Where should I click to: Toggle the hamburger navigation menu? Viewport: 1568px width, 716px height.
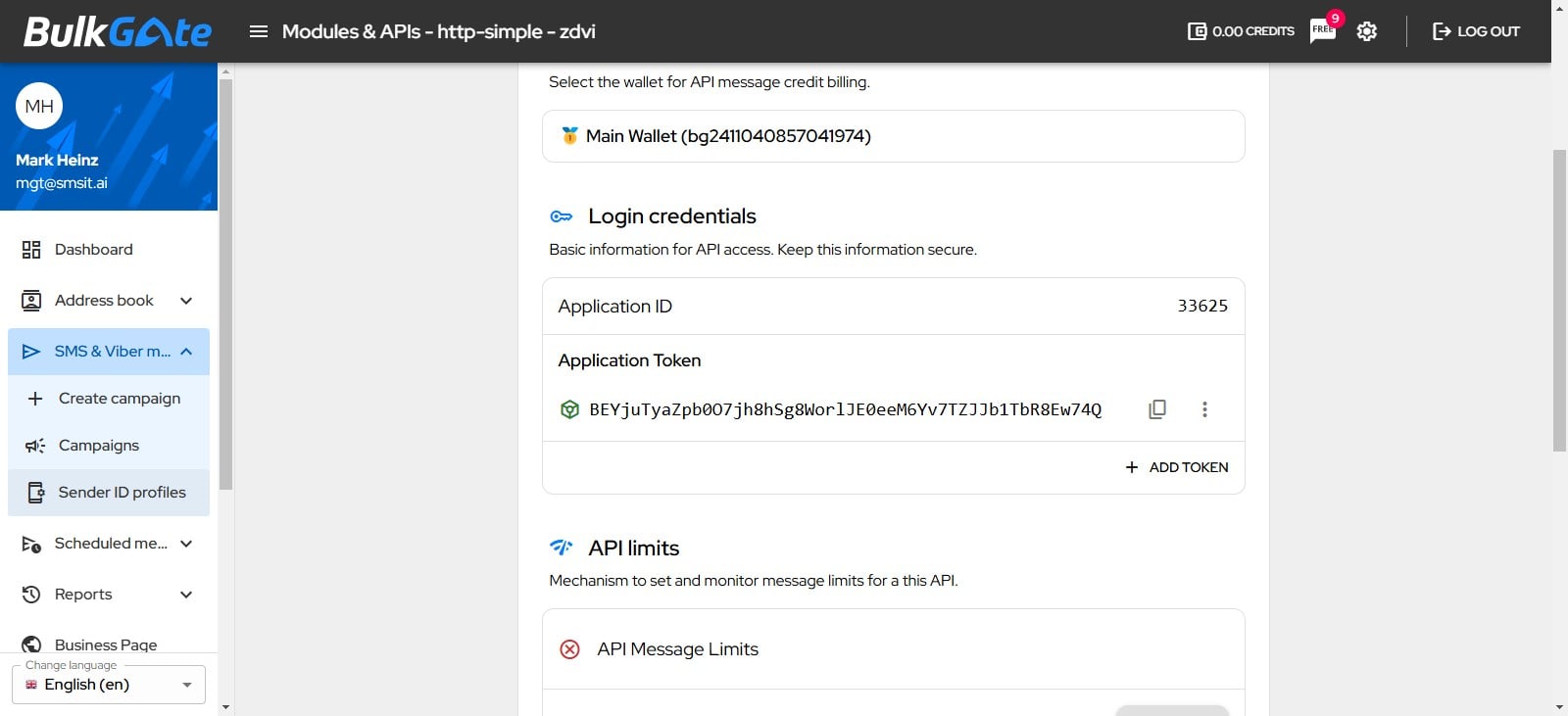tap(259, 31)
